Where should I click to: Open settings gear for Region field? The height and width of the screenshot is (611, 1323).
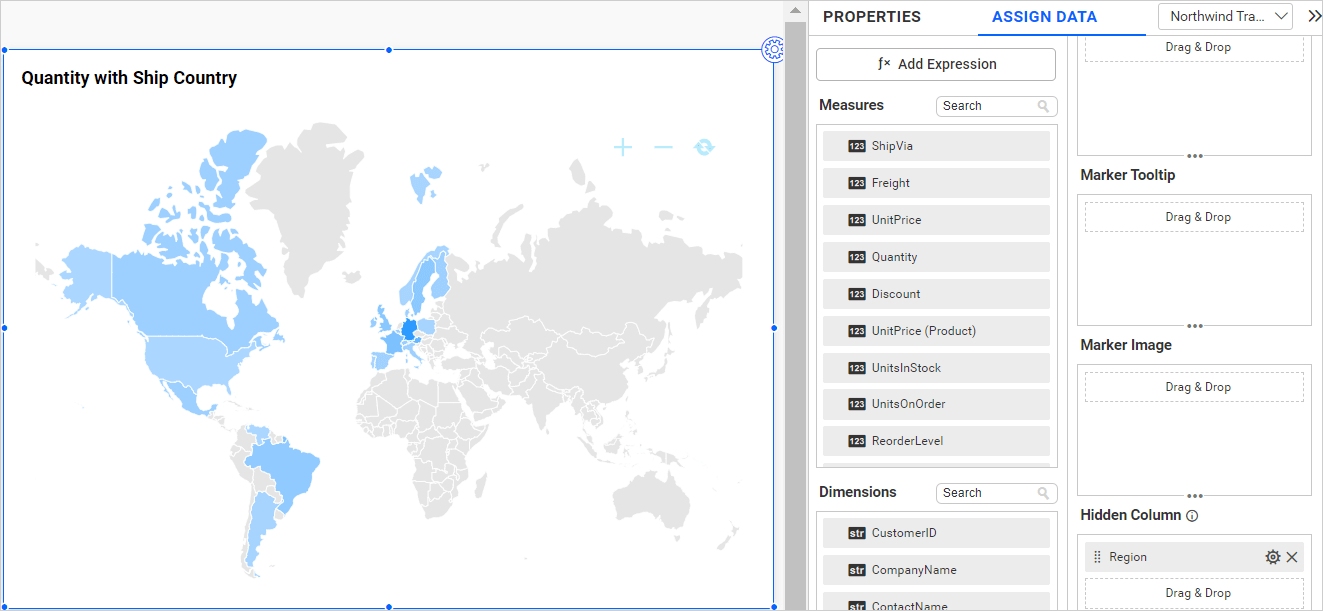click(1272, 557)
